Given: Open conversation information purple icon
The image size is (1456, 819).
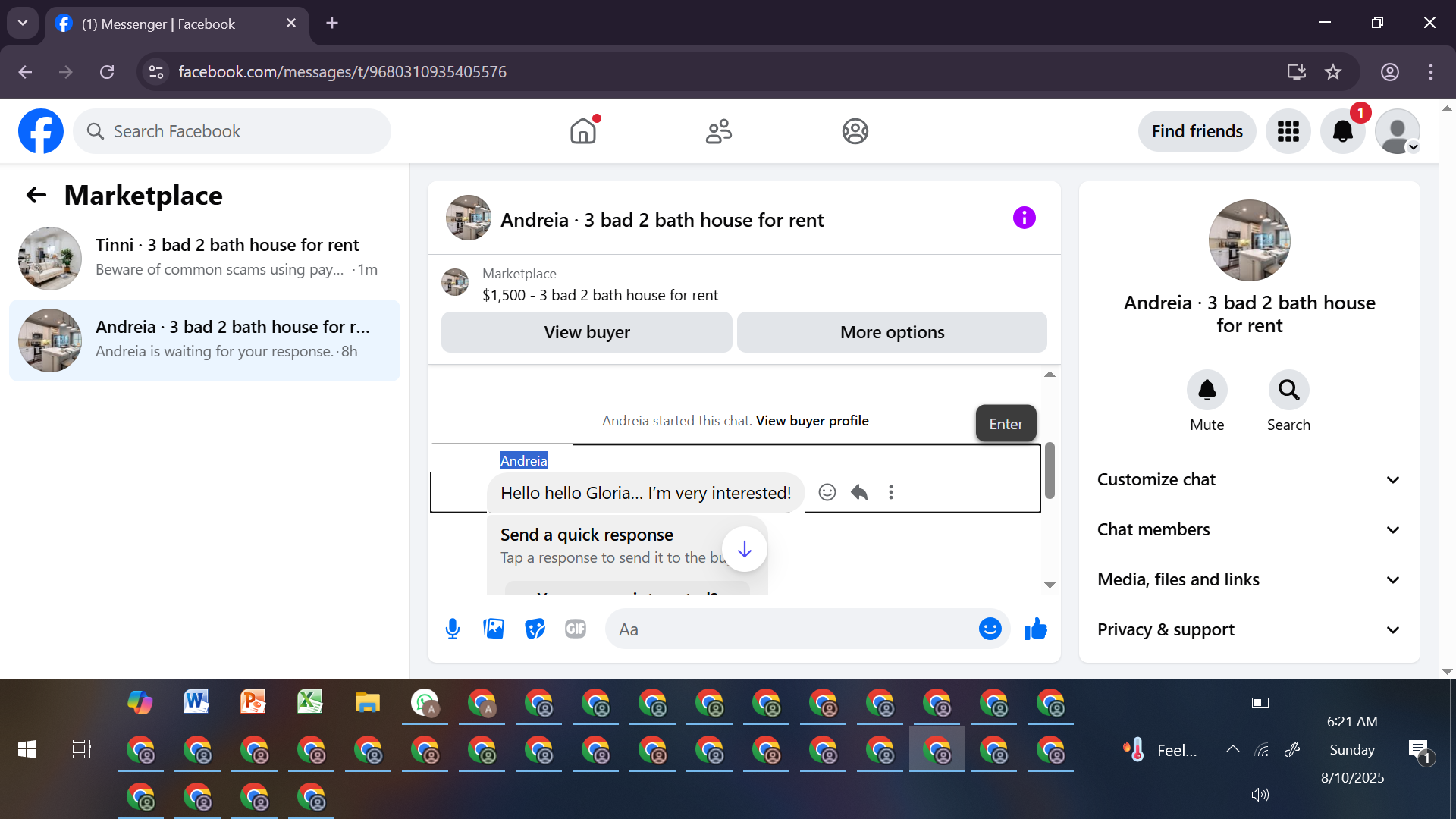Looking at the screenshot, I should [1024, 218].
